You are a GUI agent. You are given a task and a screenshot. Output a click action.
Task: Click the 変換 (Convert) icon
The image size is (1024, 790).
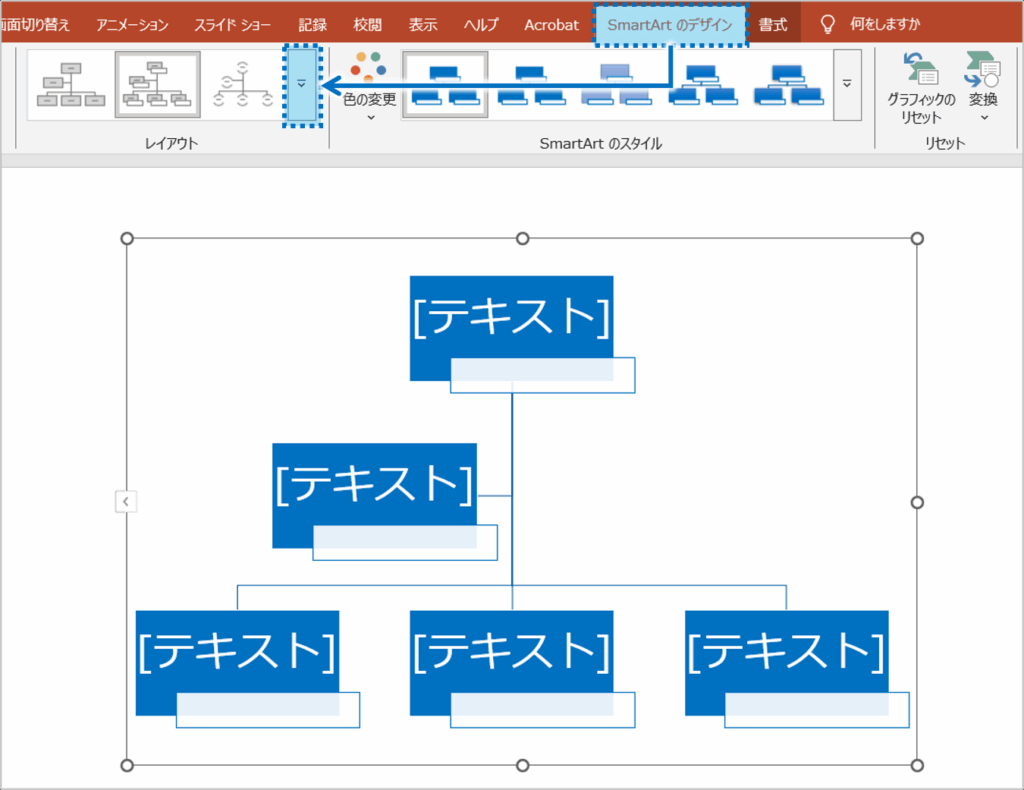981,72
